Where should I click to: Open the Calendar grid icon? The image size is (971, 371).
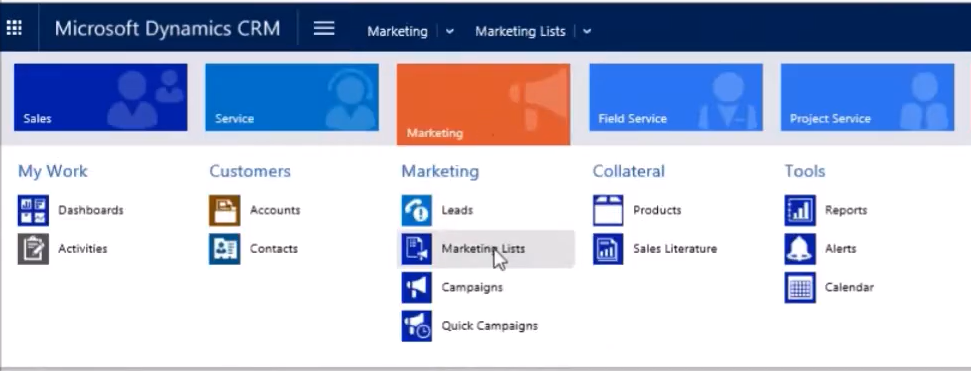click(x=800, y=287)
